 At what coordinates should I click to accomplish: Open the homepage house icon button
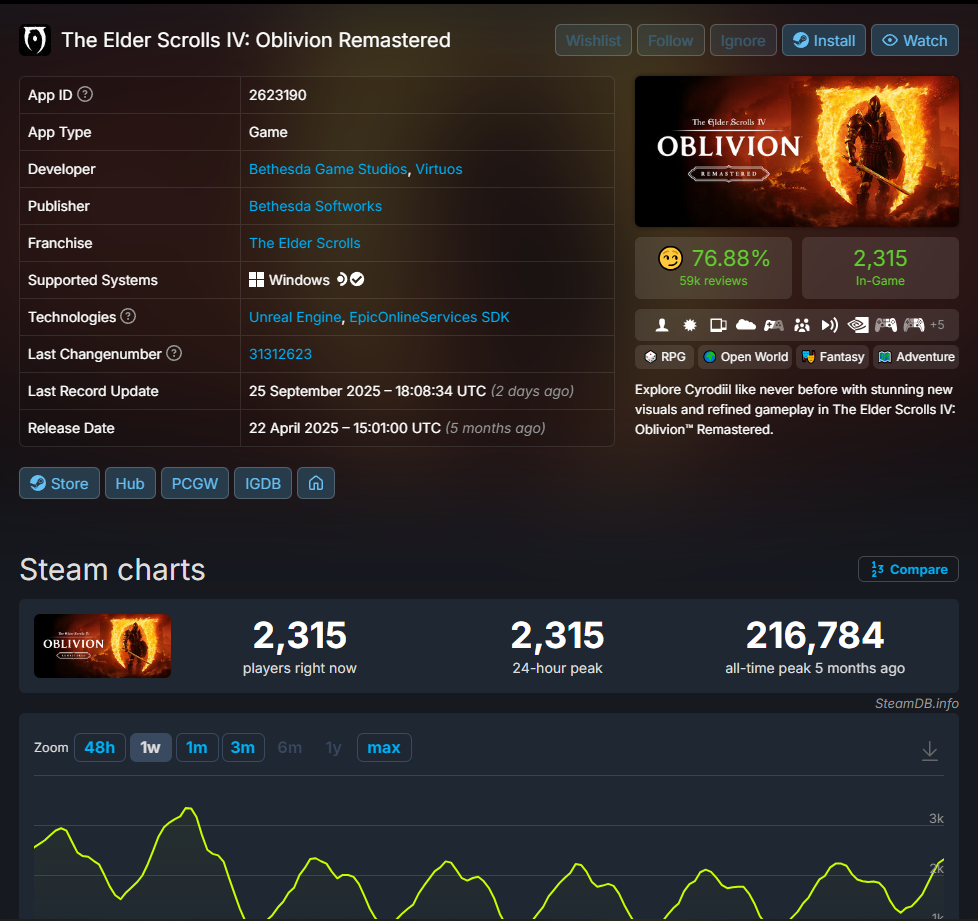click(316, 483)
